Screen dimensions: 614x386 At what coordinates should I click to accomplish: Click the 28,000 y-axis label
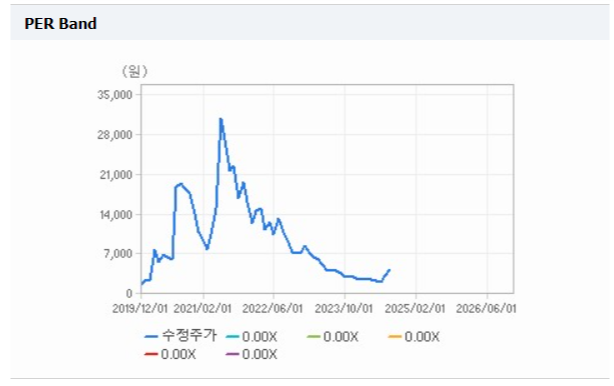pyautogui.click(x=115, y=135)
